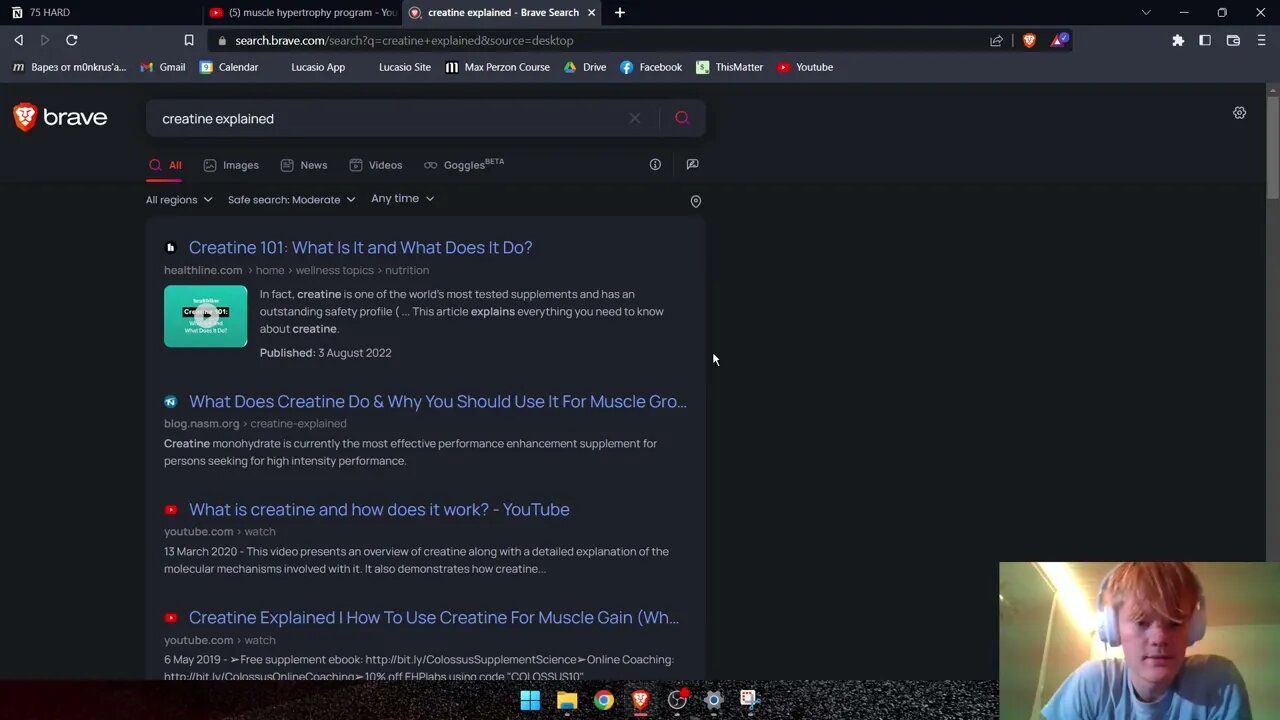Open the Gmail bookmark

coord(162,67)
